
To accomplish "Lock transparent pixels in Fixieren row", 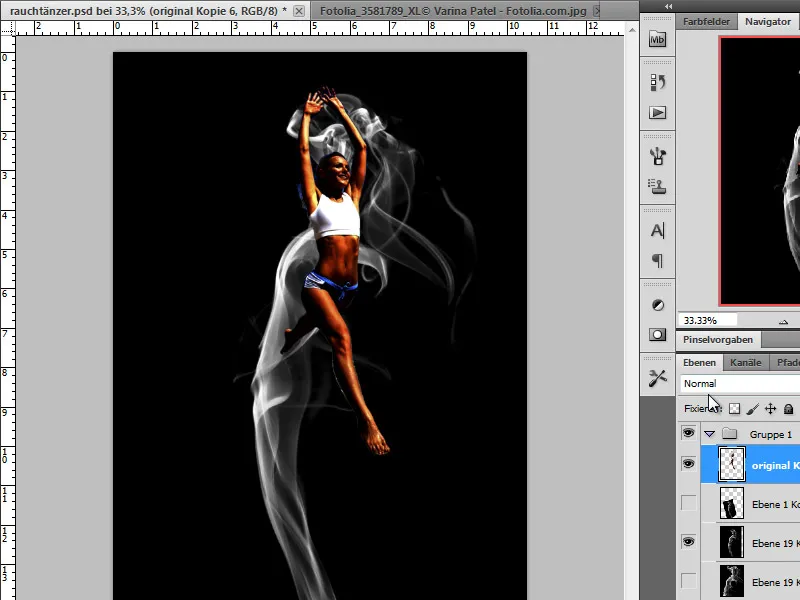I will 734,409.
